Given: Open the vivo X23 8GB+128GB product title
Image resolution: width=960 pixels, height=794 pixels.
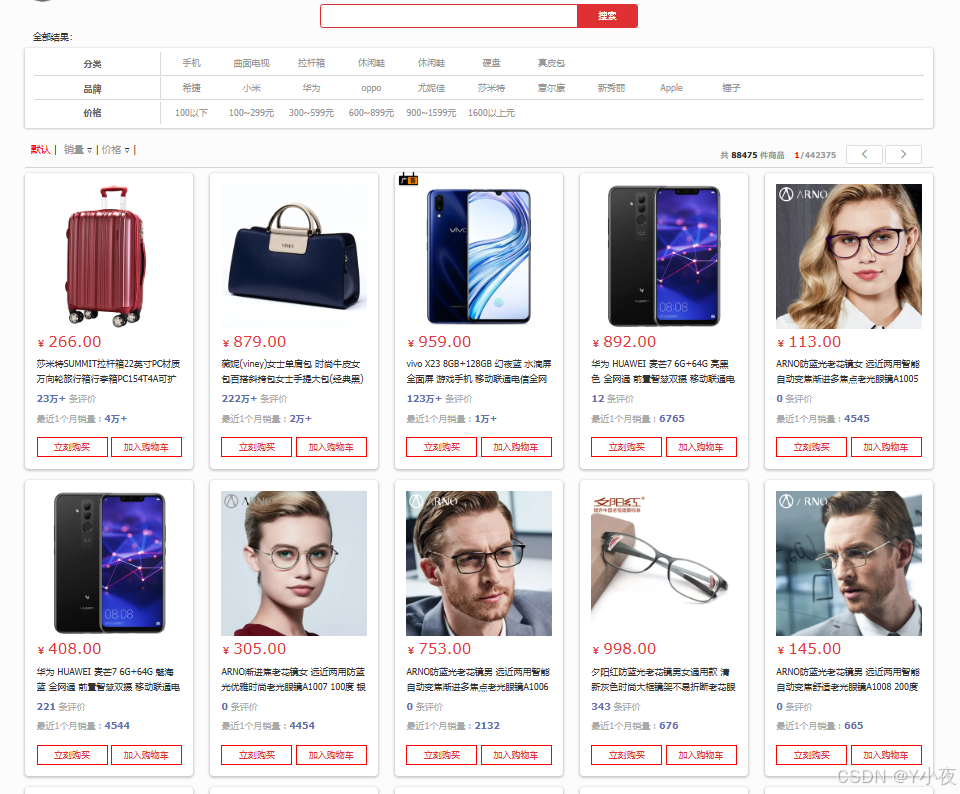Looking at the screenshot, I should coord(479,371).
